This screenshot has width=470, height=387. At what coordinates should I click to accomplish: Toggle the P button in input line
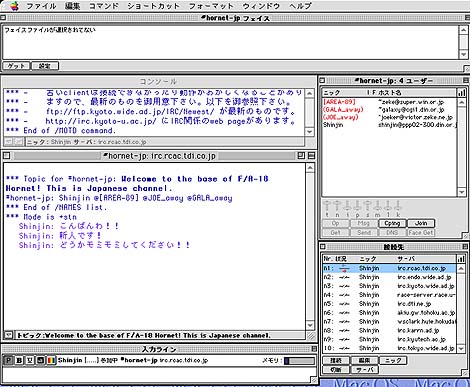coord(8,360)
